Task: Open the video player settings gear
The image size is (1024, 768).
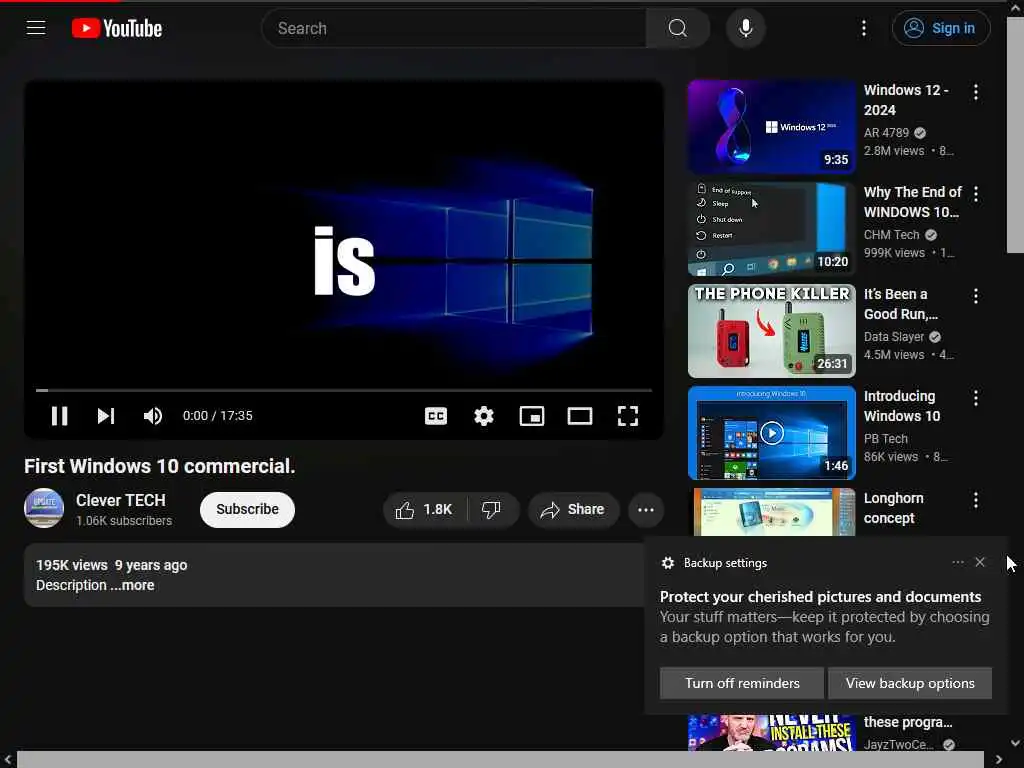Action: 484,416
